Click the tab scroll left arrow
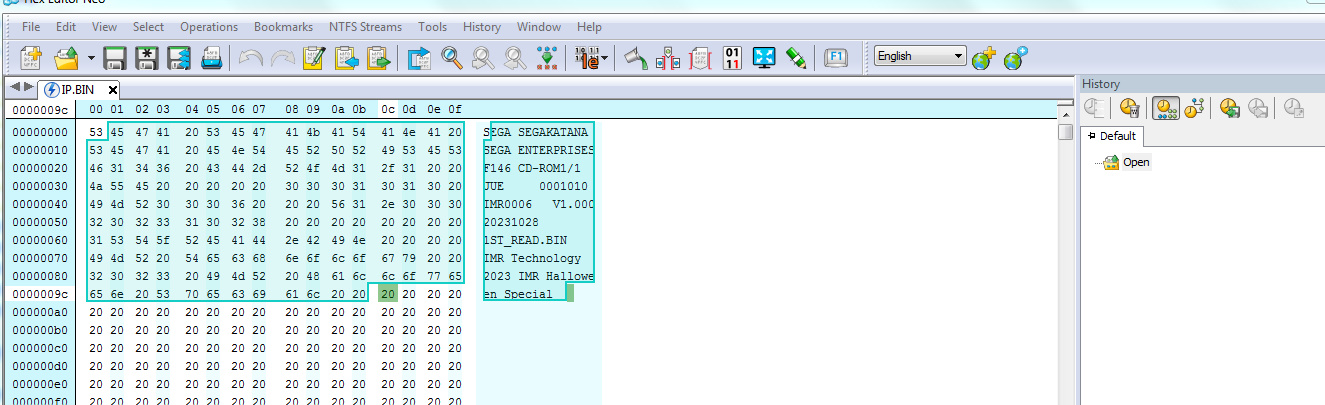 (x=14, y=88)
